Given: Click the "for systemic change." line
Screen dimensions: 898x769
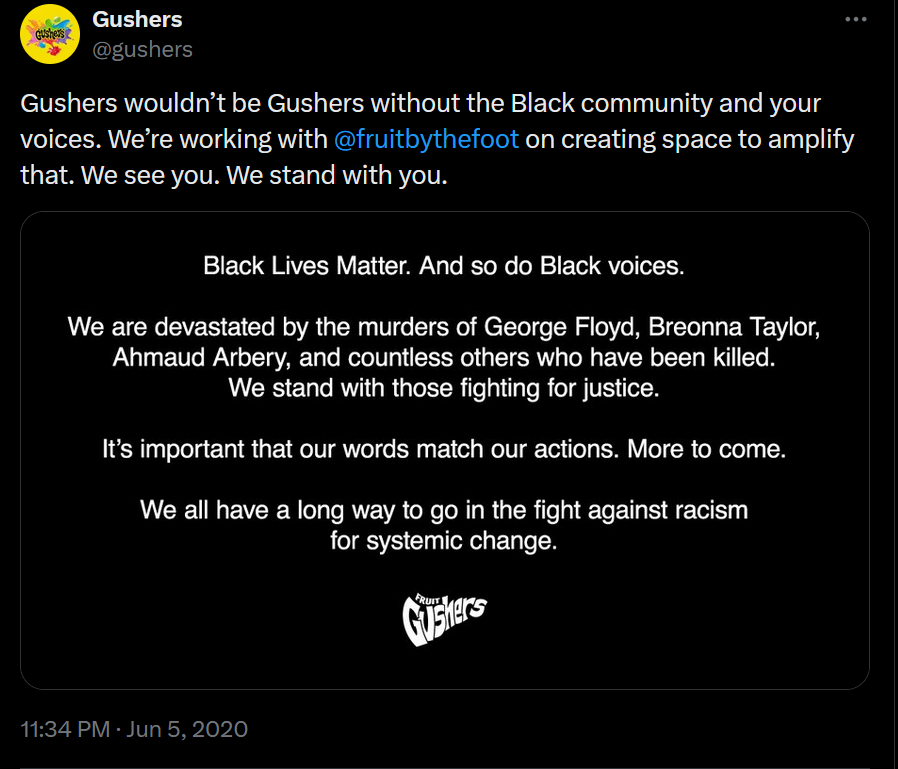Looking at the screenshot, I should (444, 541).
